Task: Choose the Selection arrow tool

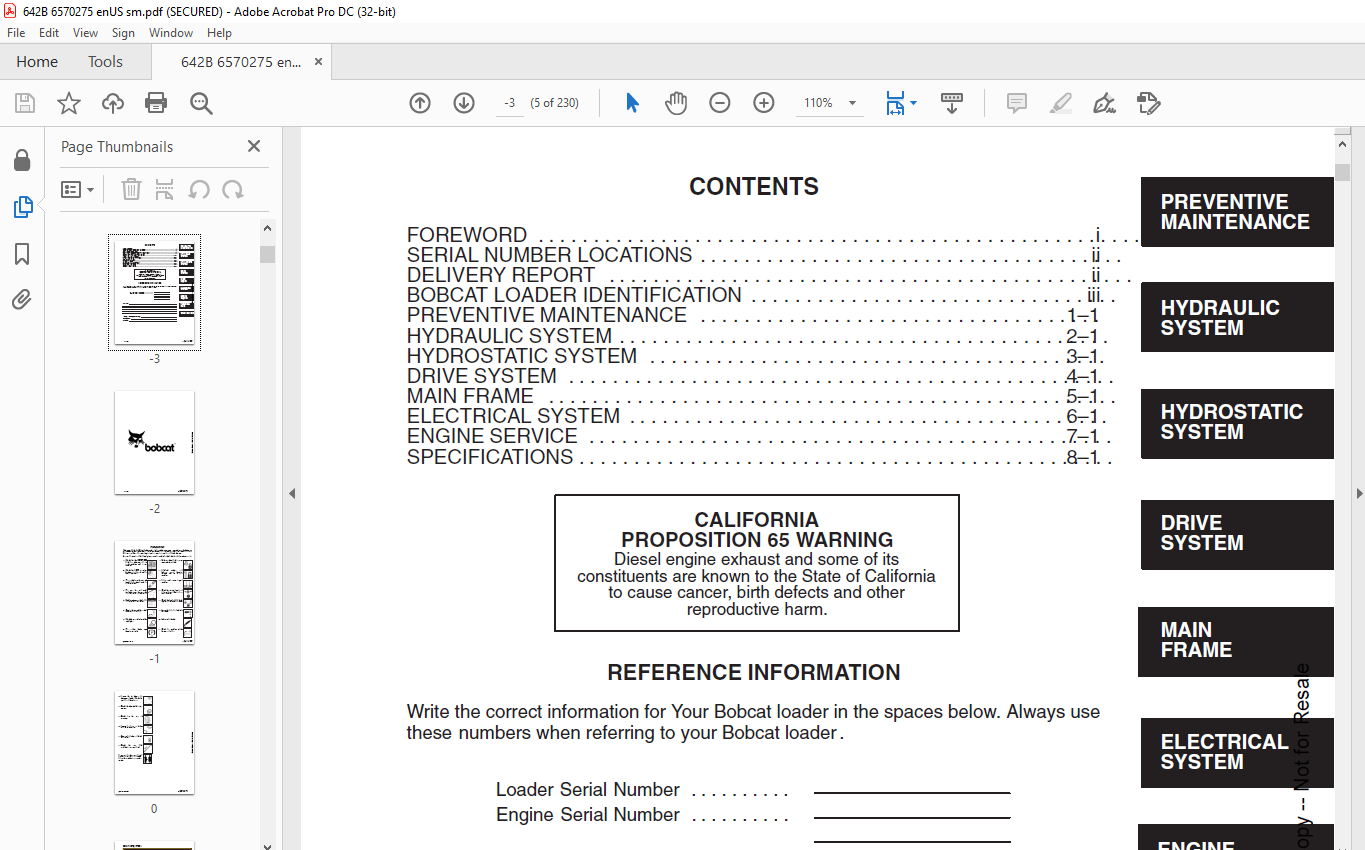Action: pos(632,103)
